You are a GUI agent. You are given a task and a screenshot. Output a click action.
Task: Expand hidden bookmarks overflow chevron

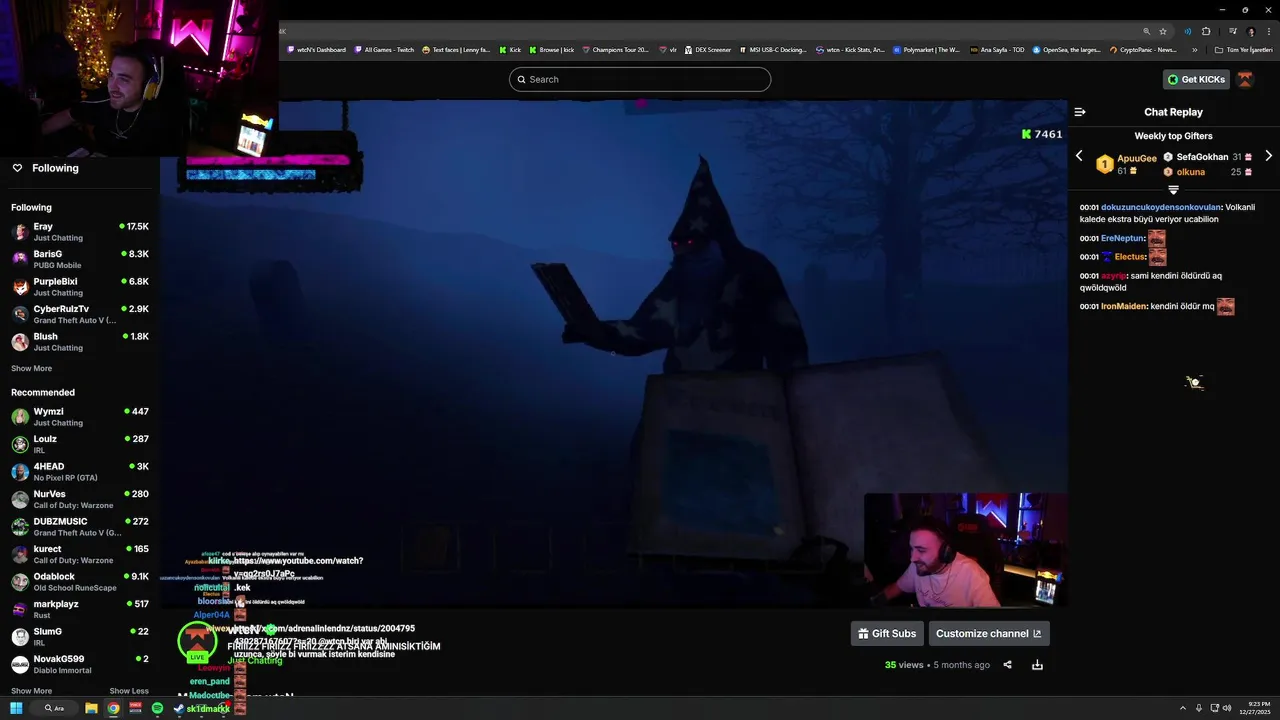[1194, 49]
